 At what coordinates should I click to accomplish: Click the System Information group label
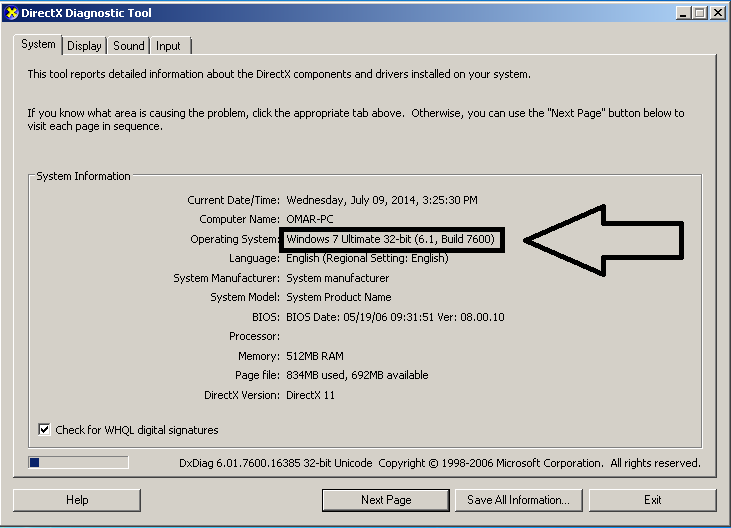point(83,176)
